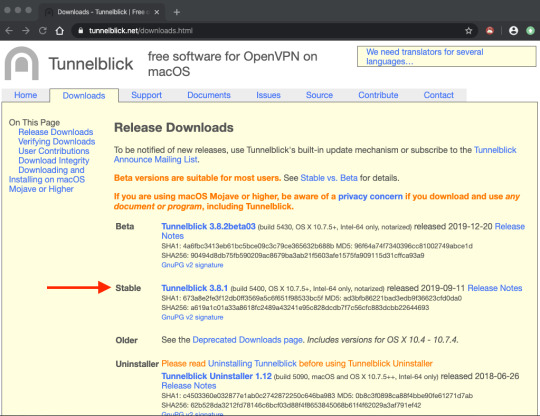This screenshot has height=416, width=540.
Task: Open the 'privacy concern' link
Action: (370, 196)
